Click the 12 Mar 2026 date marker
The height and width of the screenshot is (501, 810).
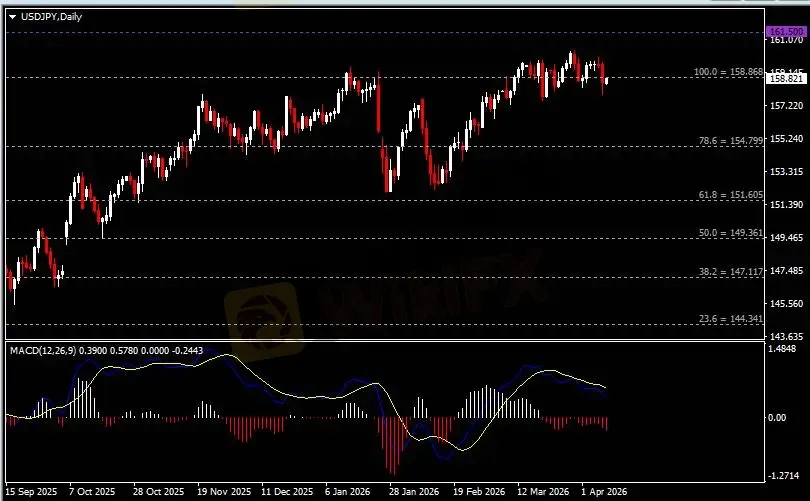click(x=541, y=492)
